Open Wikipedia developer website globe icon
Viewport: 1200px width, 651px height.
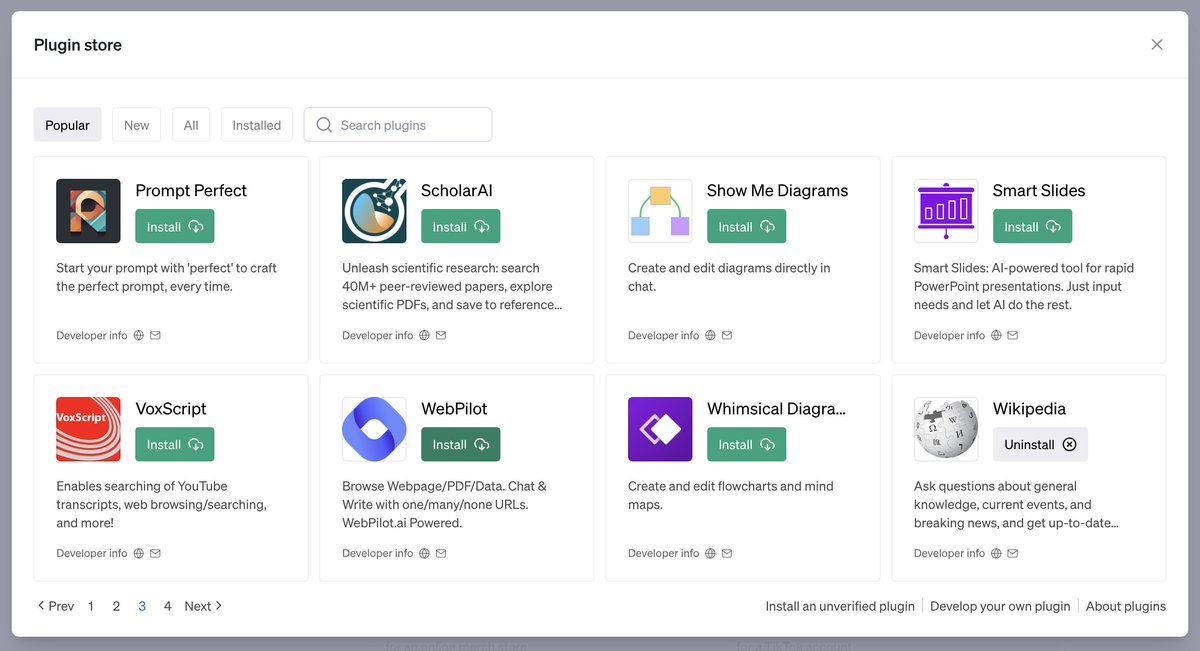point(997,554)
